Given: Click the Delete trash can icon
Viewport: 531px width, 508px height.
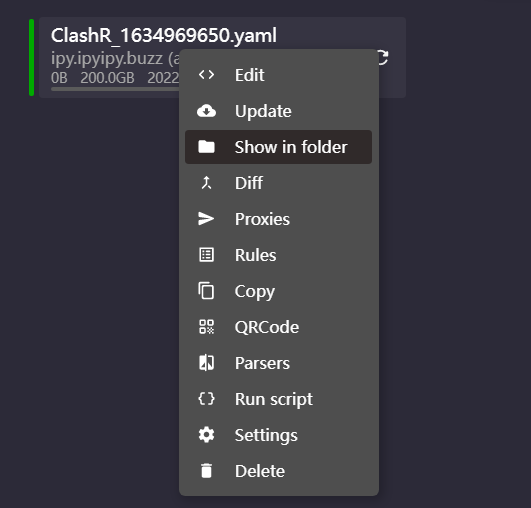Looking at the screenshot, I should (x=206, y=471).
